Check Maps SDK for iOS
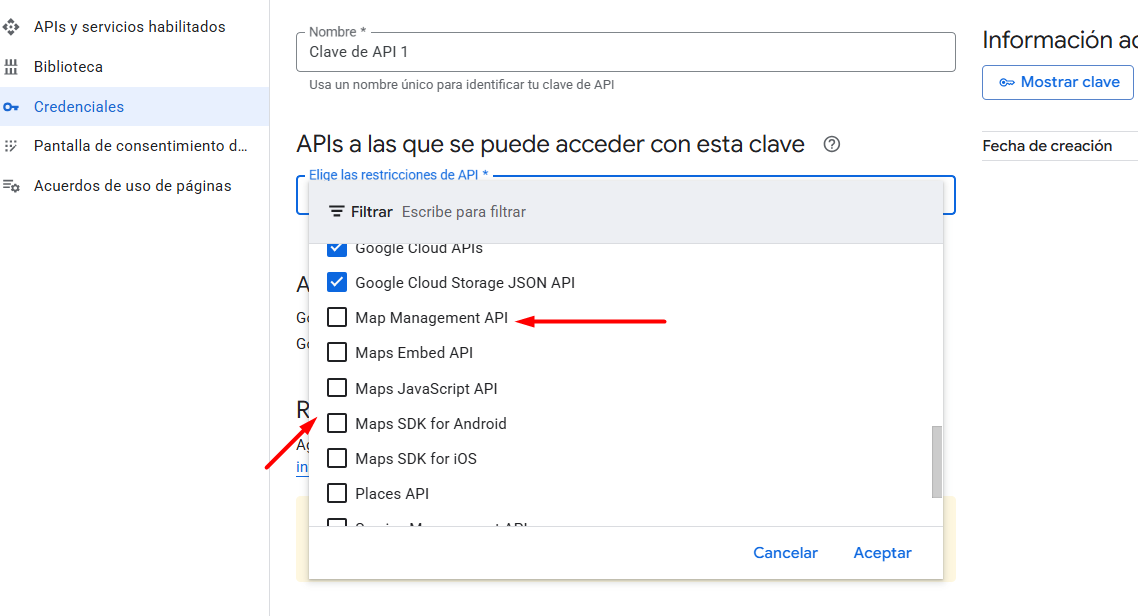Screen dimensions: 1138x616 [x=337, y=458]
